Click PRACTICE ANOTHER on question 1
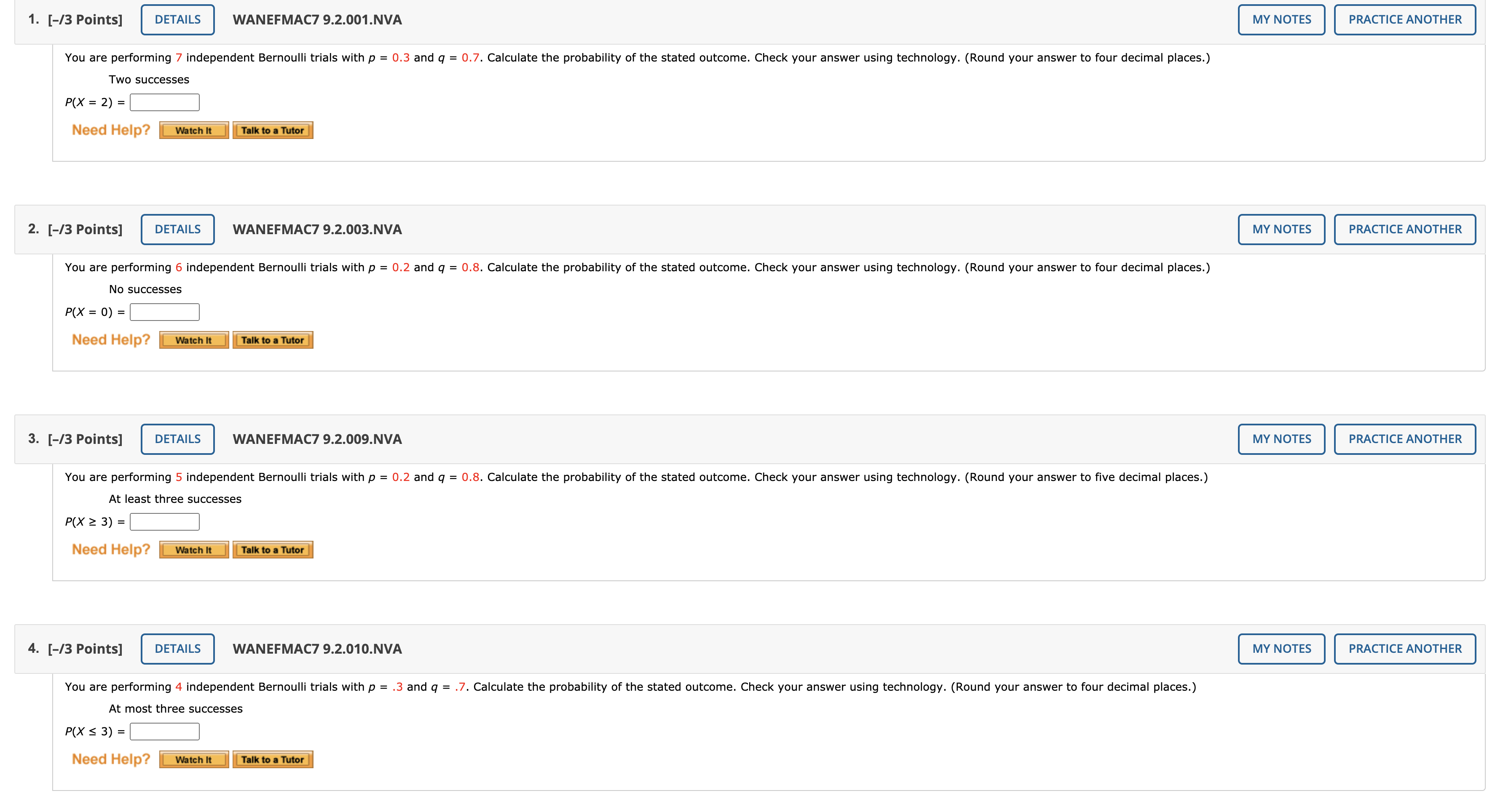The width and height of the screenshot is (1495, 812). [1405, 19]
